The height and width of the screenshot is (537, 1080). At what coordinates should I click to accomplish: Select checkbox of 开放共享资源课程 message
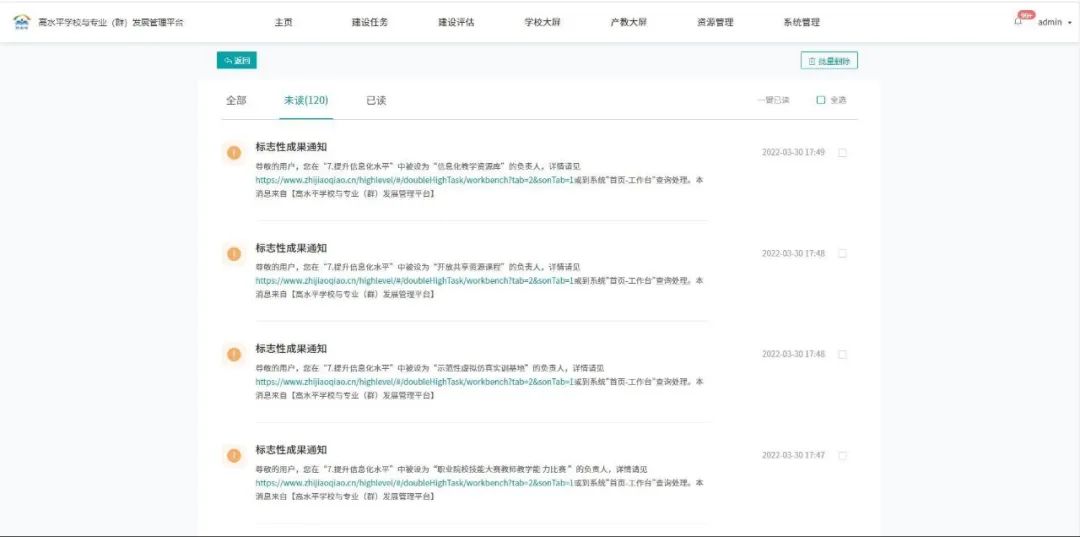842,253
